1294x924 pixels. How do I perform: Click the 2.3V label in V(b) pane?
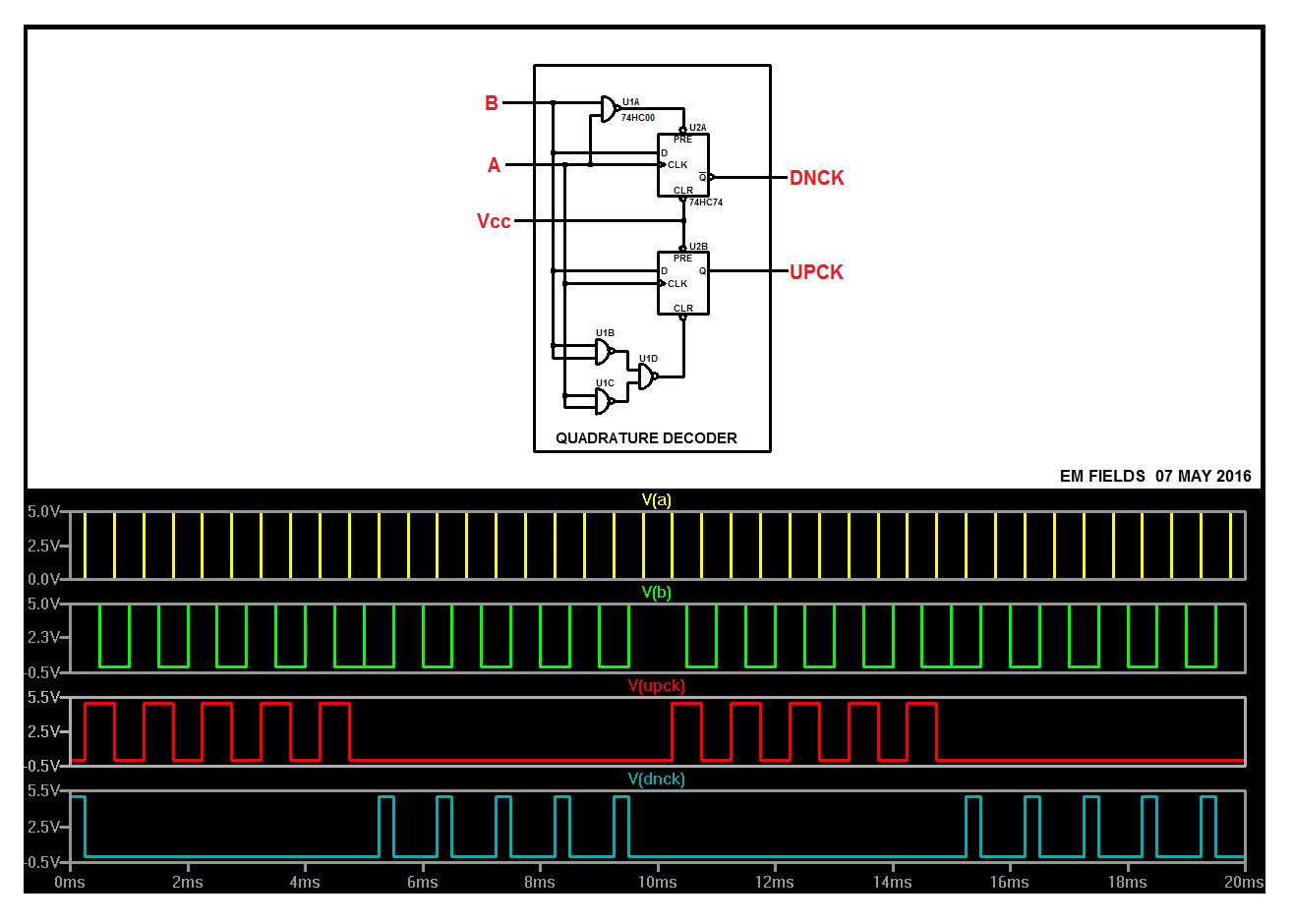44,637
